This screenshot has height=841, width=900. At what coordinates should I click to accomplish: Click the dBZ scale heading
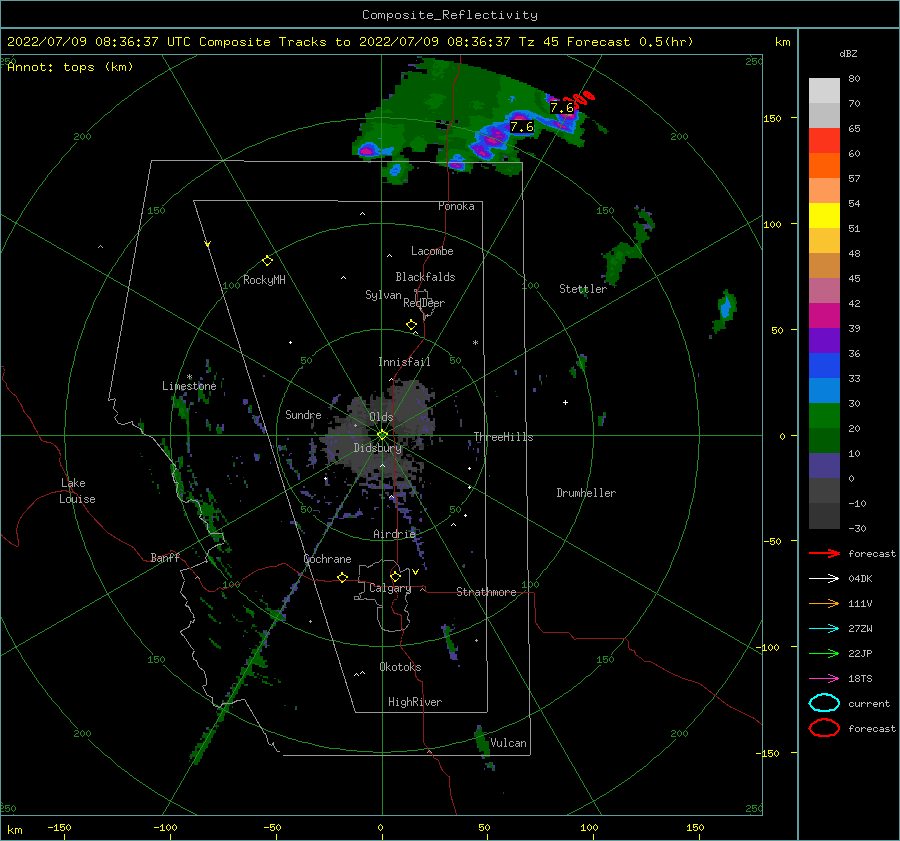[848, 54]
